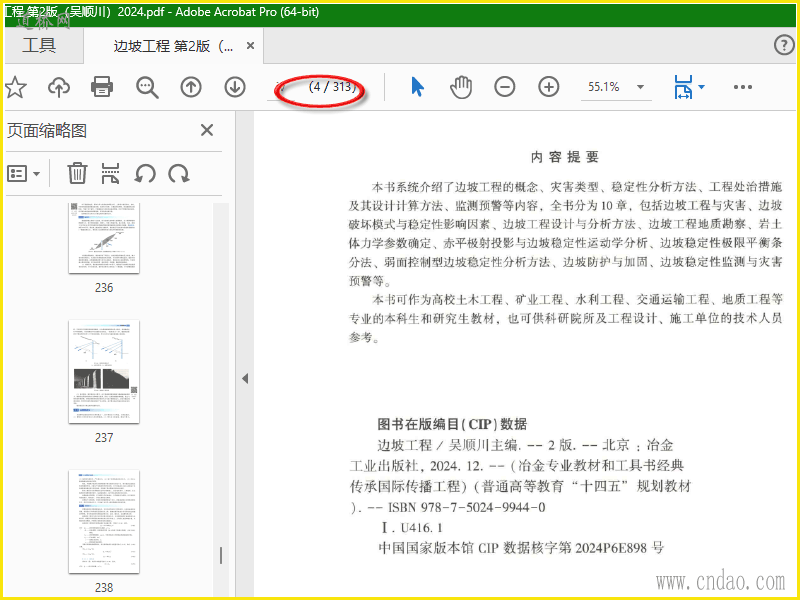Open the more tools ellipsis menu
This screenshot has height=600, width=800.
pyautogui.click(x=742, y=87)
